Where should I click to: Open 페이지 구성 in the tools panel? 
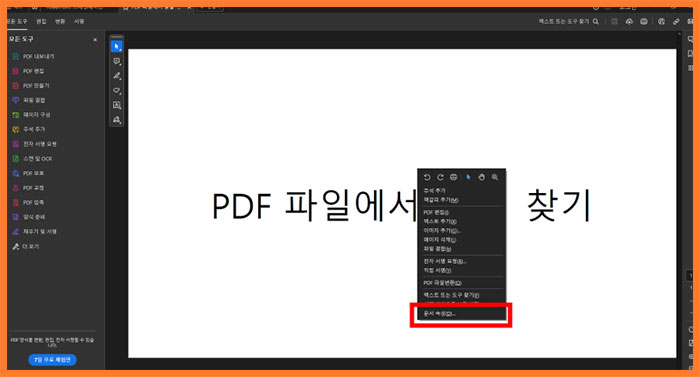31,115
